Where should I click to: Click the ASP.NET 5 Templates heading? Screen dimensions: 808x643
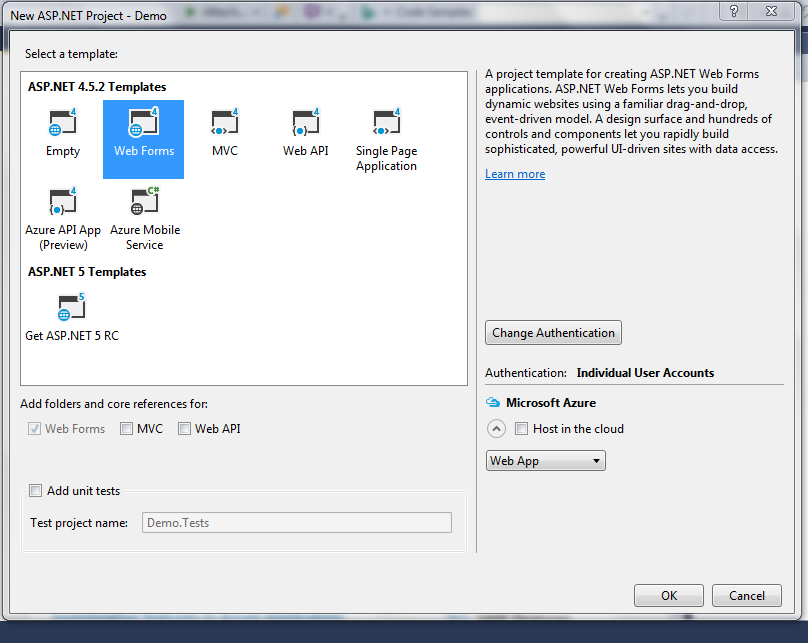87,272
